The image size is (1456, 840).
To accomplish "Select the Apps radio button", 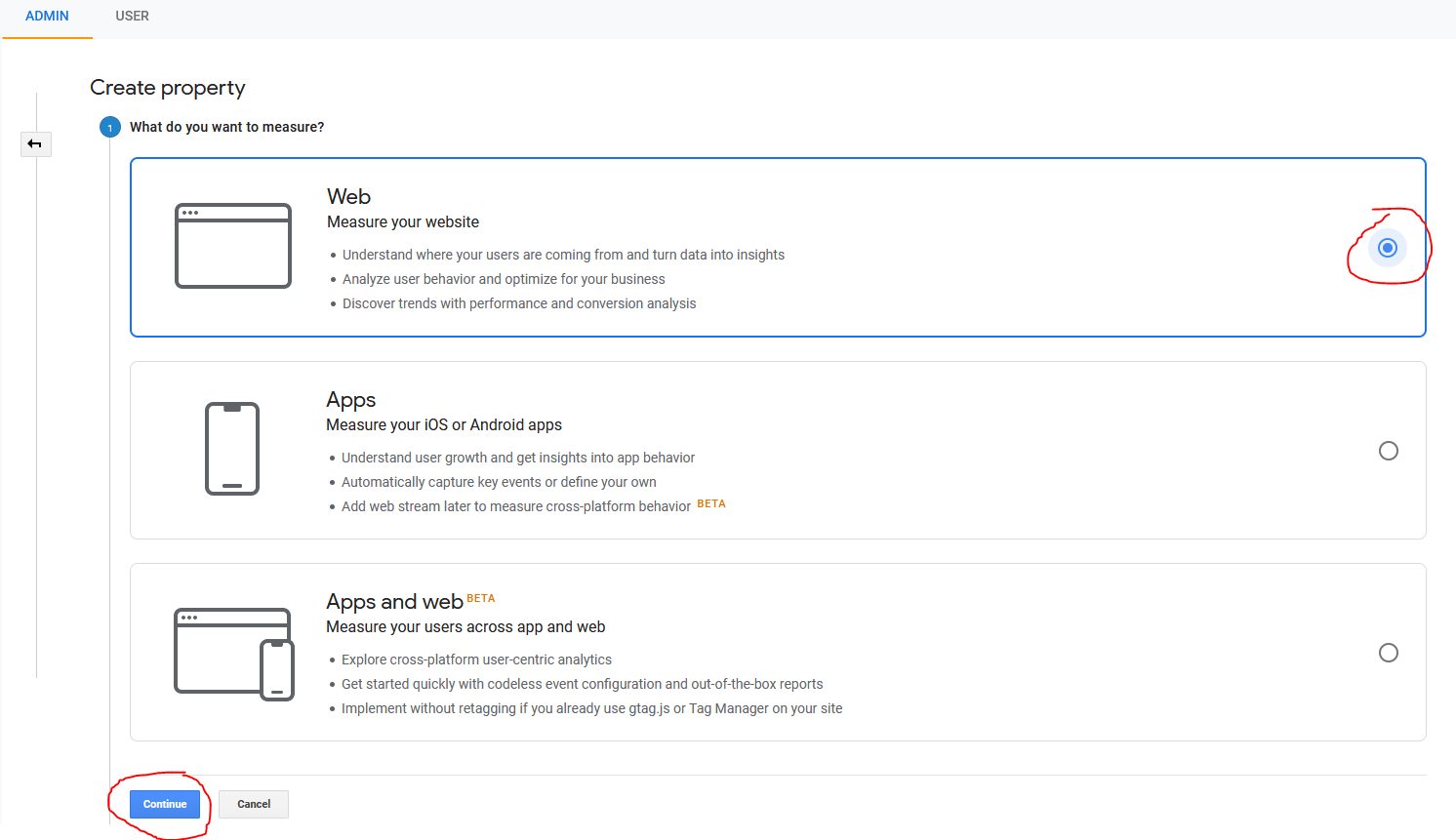I will click(1388, 451).
